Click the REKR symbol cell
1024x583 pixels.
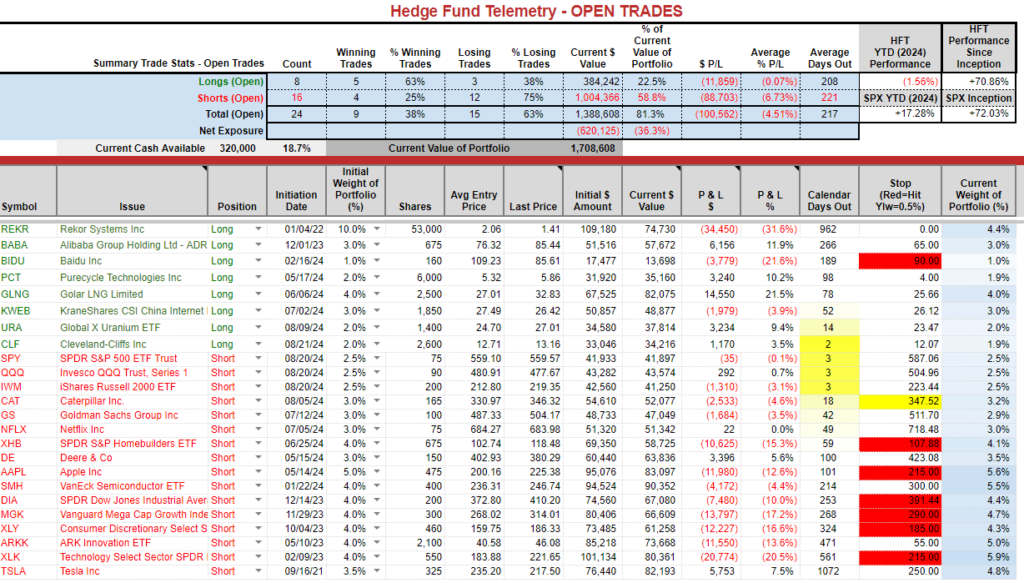pos(28,229)
